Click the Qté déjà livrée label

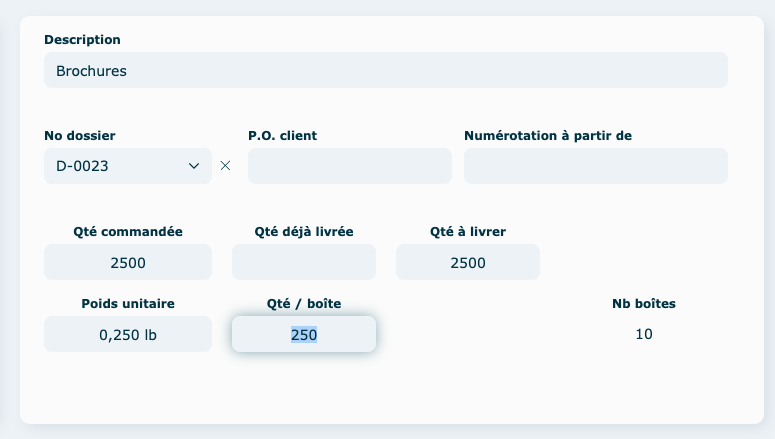[x=304, y=231]
